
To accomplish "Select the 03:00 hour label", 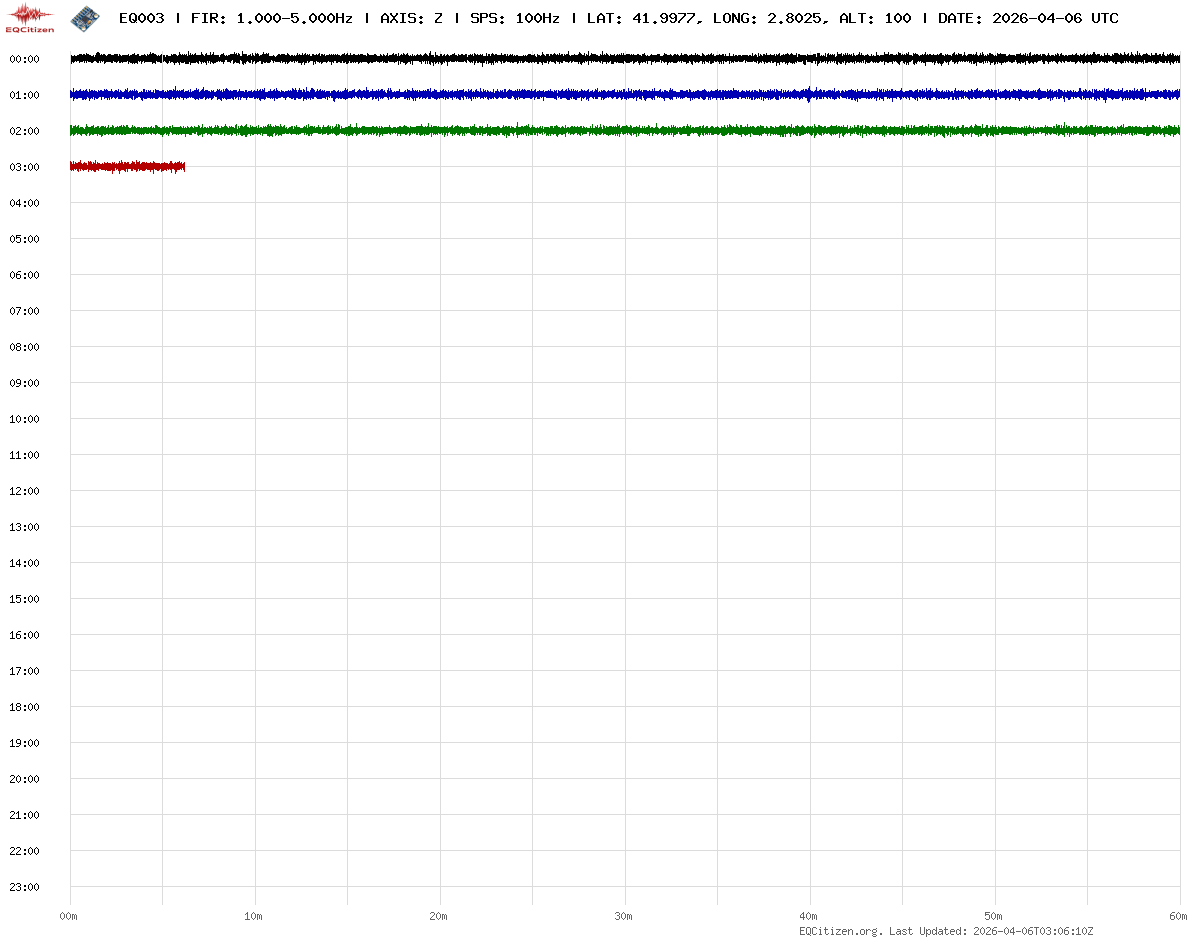I will click(x=24, y=167).
